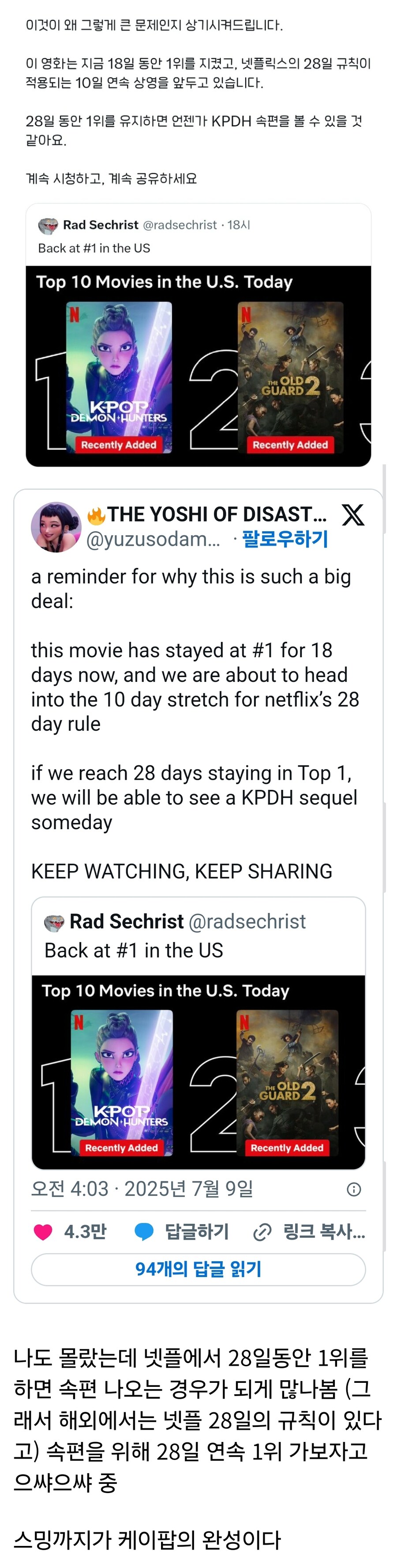Open KPop Demon Hunters poster in embedded tweet
This screenshot has width=397, height=1568.
coord(122,1083)
